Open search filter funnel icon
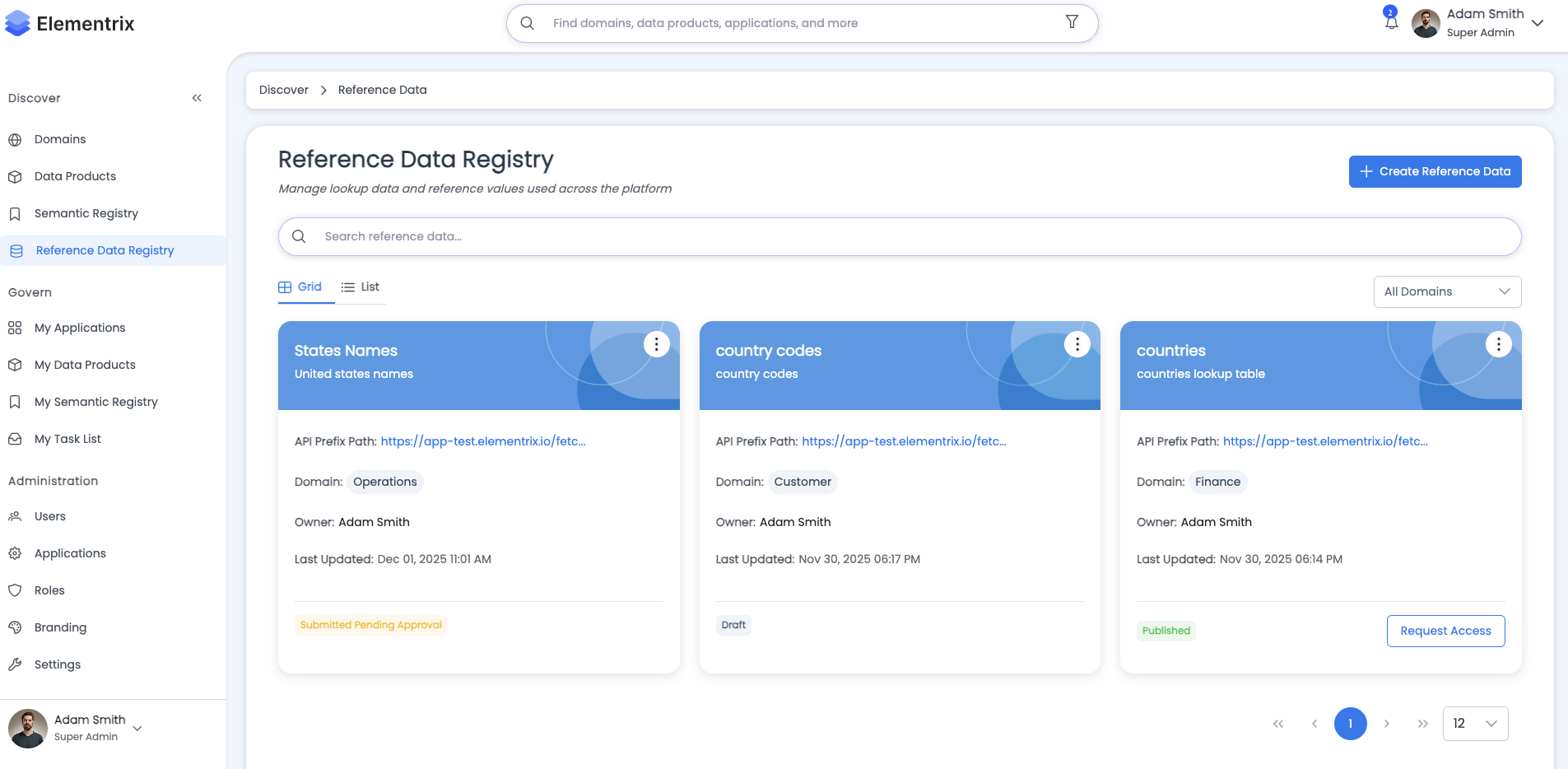Image resolution: width=1568 pixels, height=769 pixels. pos(1071,22)
